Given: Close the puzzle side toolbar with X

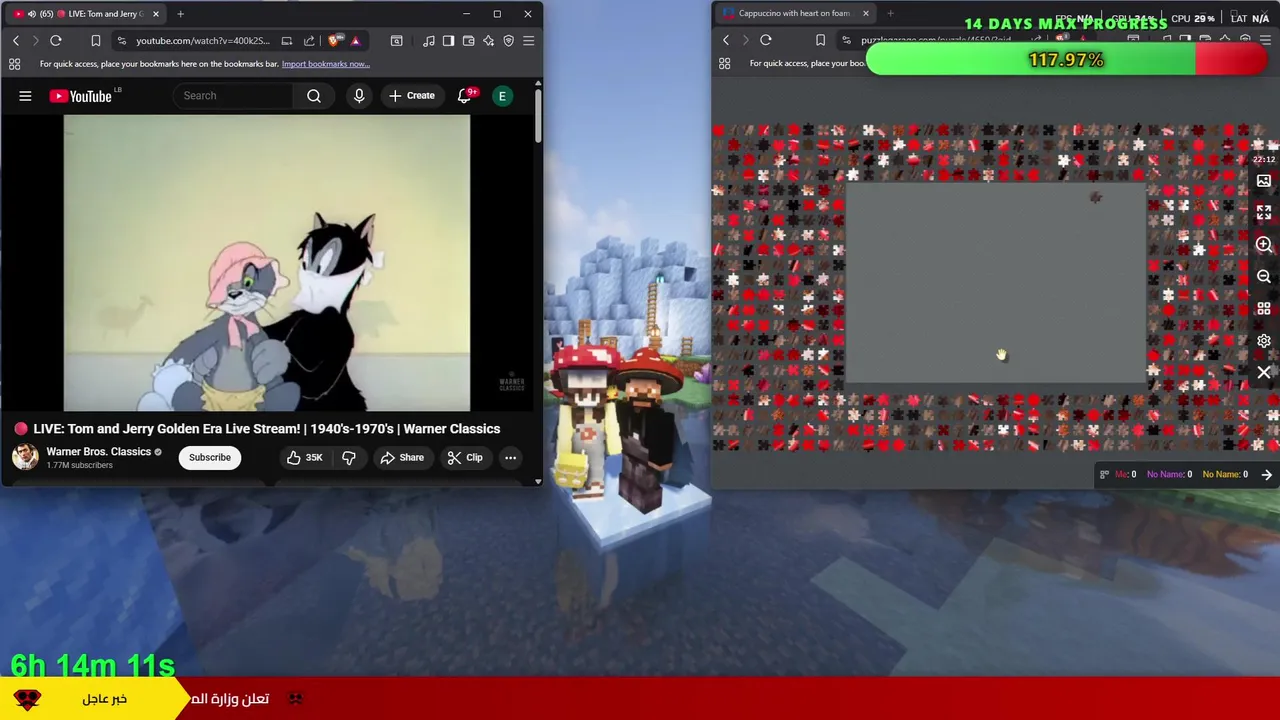Looking at the screenshot, I should [x=1264, y=373].
